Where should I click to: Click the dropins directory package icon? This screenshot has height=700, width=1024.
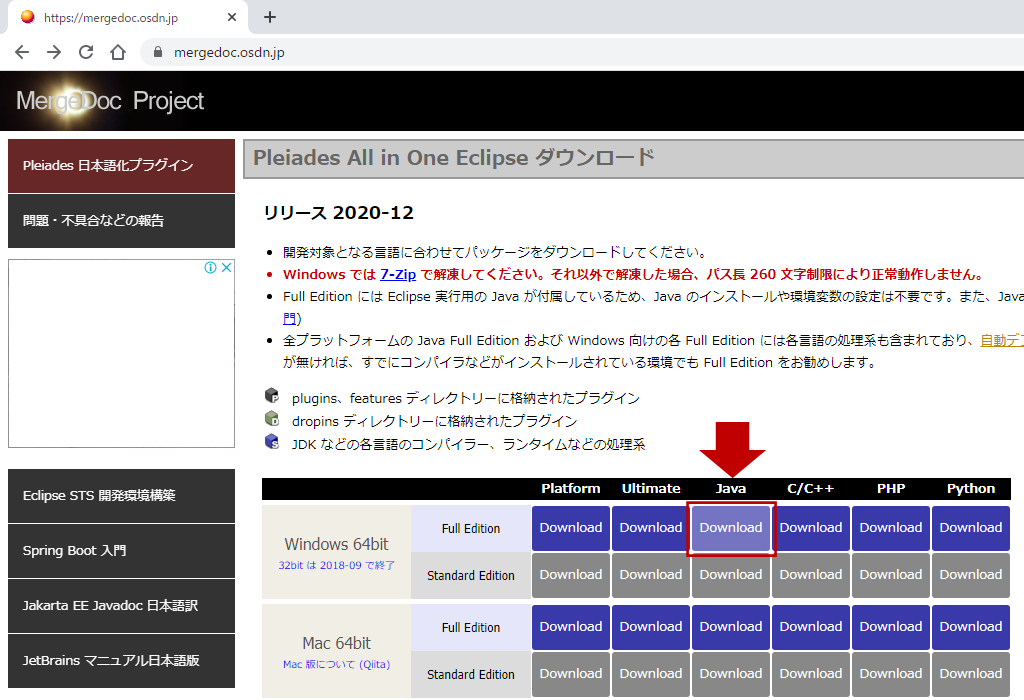pyautogui.click(x=272, y=419)
